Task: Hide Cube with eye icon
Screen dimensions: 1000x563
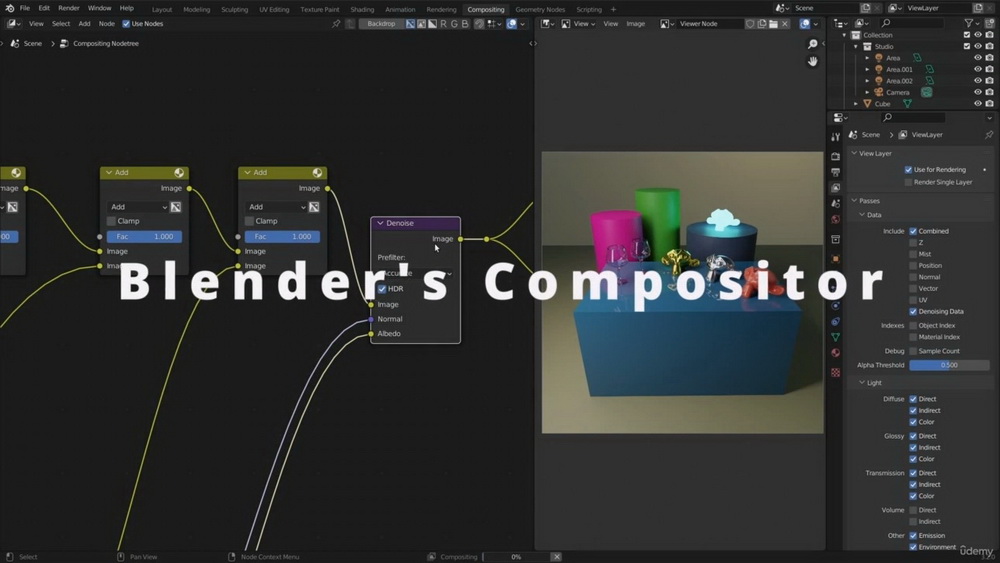Action: click(x=978, y=104)
